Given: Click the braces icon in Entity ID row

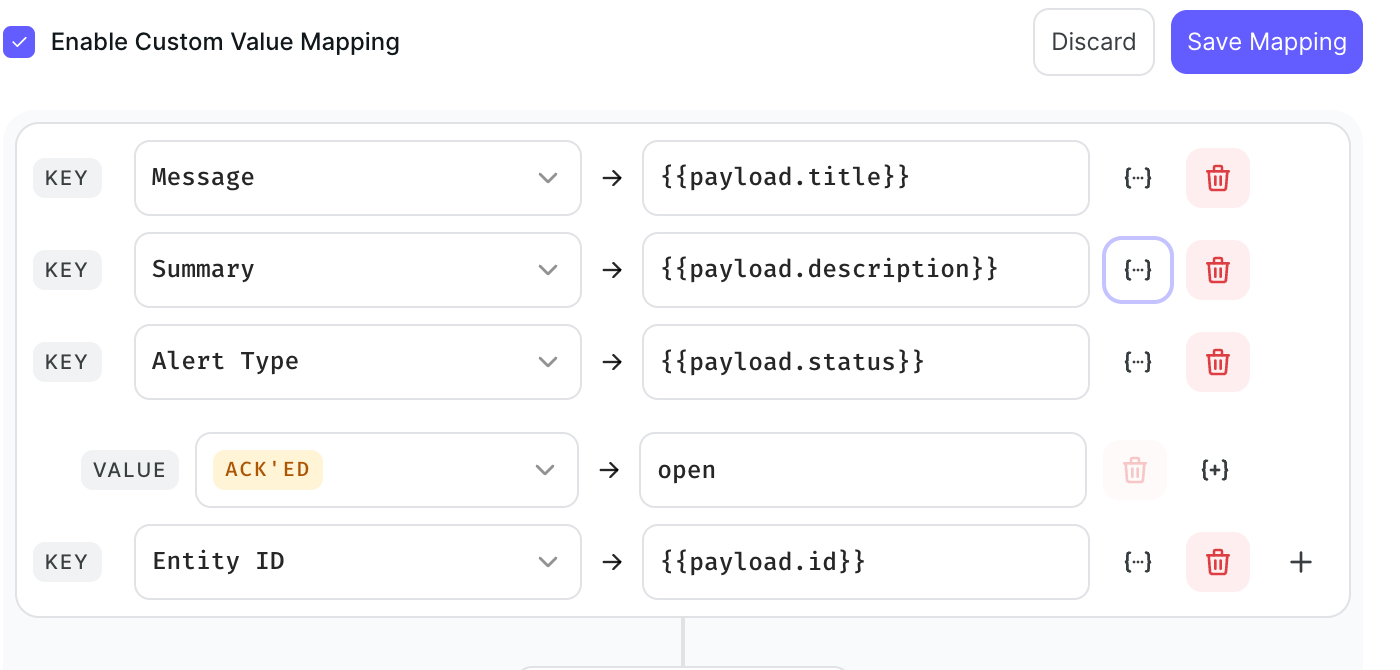Looking at the screenshot, I should point(1138,562).
